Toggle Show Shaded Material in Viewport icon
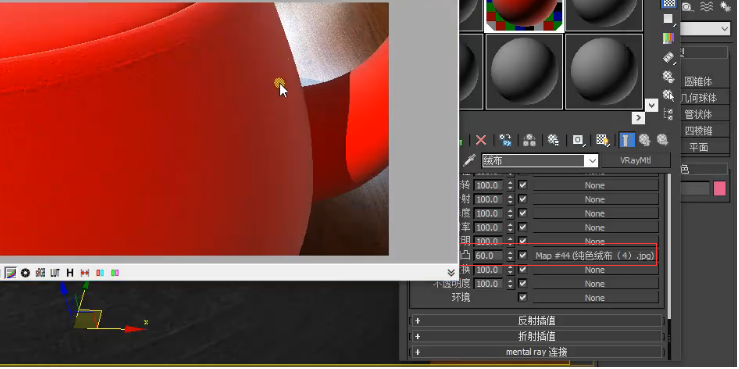Image resolution: width=739 pixels, height=369 pixels. coord(602,140)
